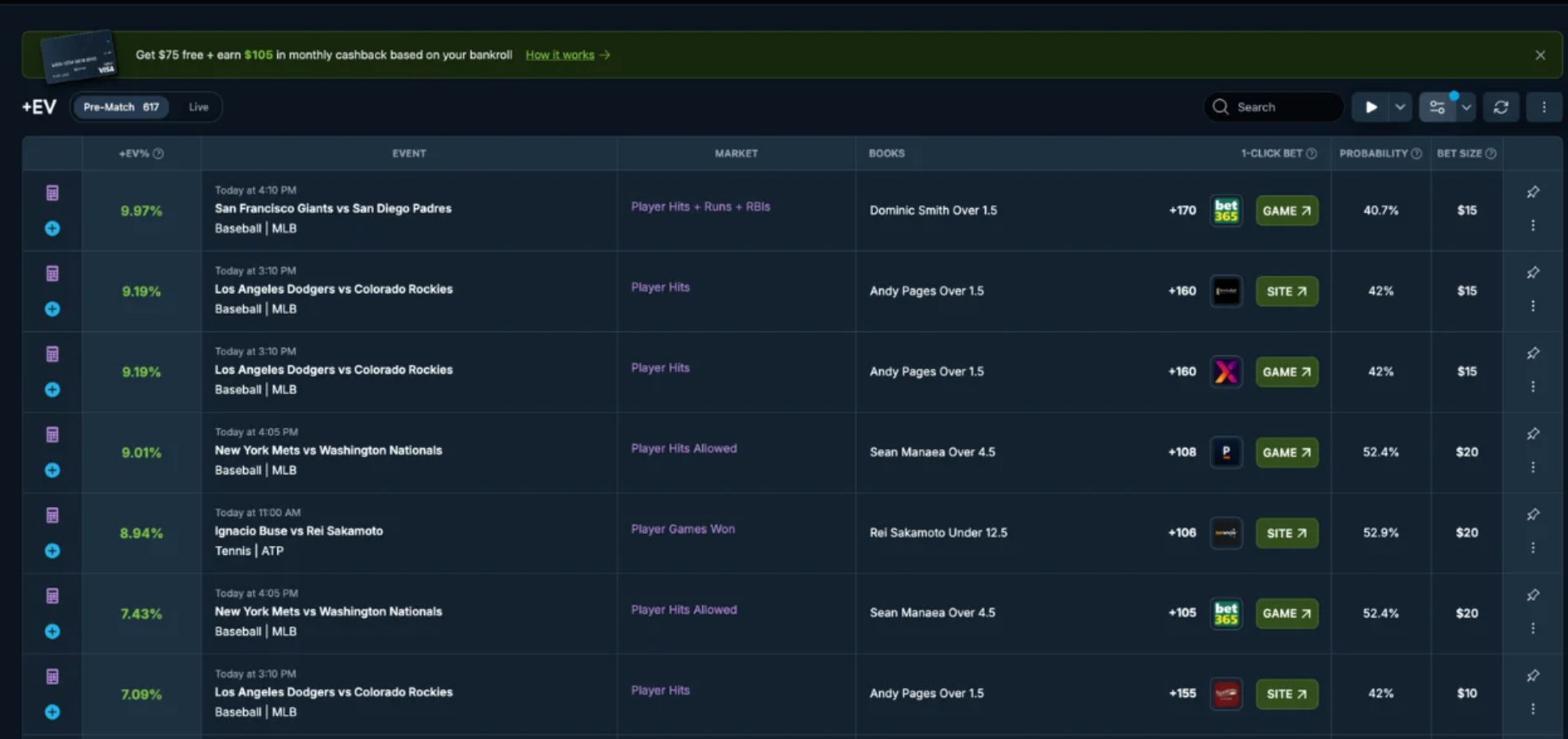Open the filter settings sliders icon
This screenshot has width=1568, height=739.
tap(1437, 107)
